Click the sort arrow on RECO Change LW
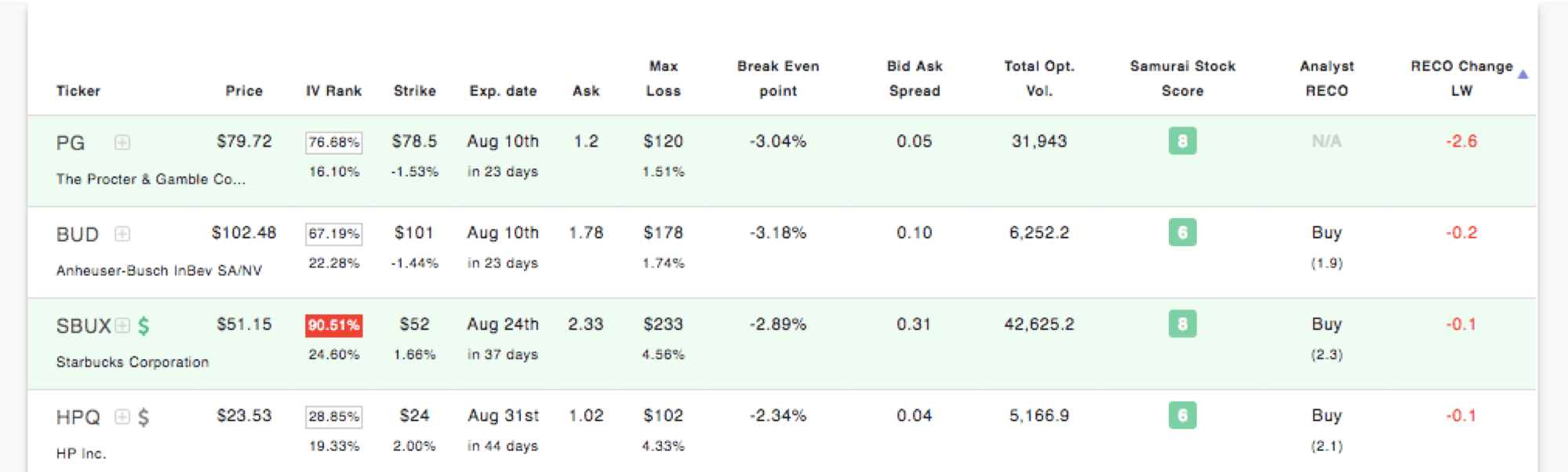Viewport: 1568px width, 472px height. coord(1523,74)
